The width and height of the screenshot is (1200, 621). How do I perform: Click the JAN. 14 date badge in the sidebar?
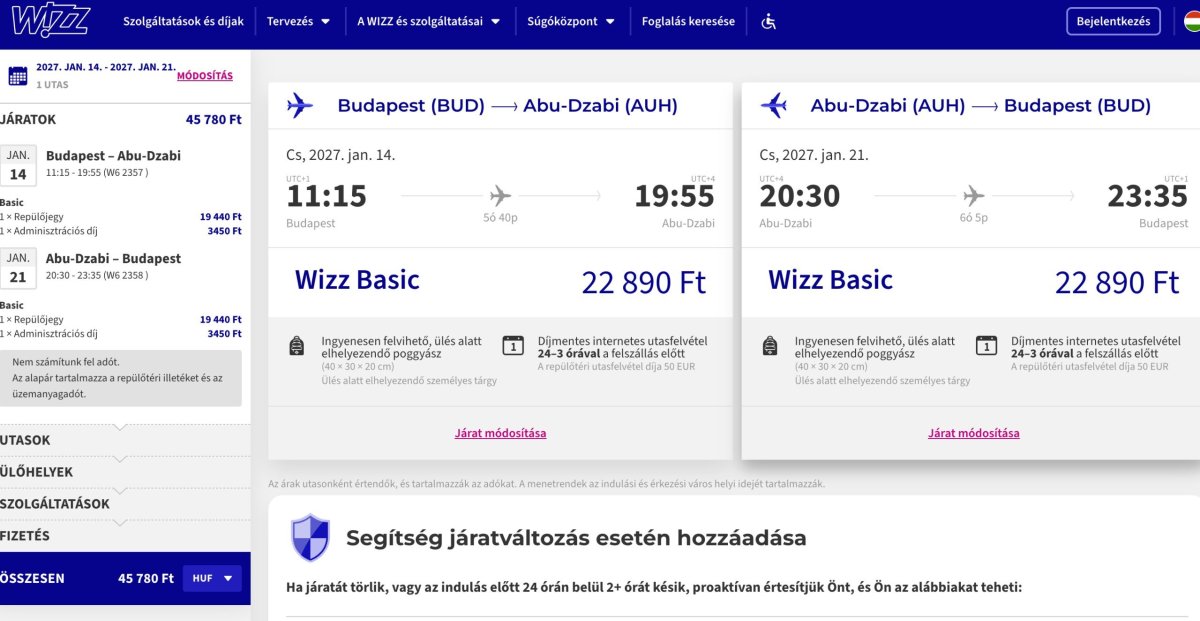coord(18,166)
